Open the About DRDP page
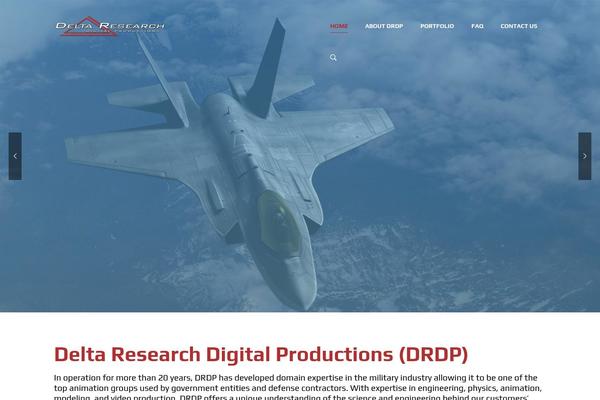Viewport: 600px width, 400px height. pyautogui.click(x=384, y=26)
